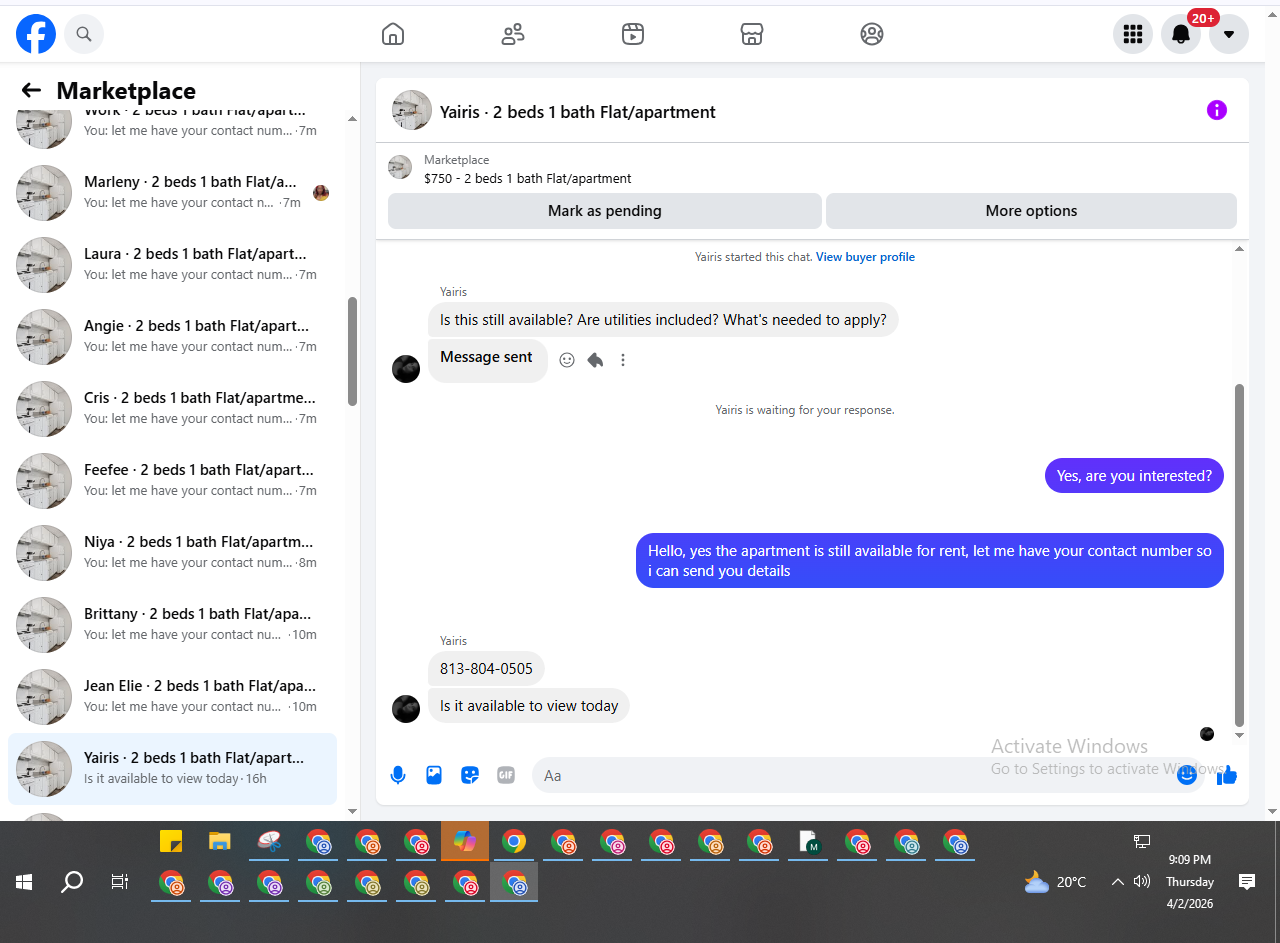Image resolution: width=1280 pixels, height=943 pixels.
Task: Open File Explorer from the taskbar
Action: point(220,841)
